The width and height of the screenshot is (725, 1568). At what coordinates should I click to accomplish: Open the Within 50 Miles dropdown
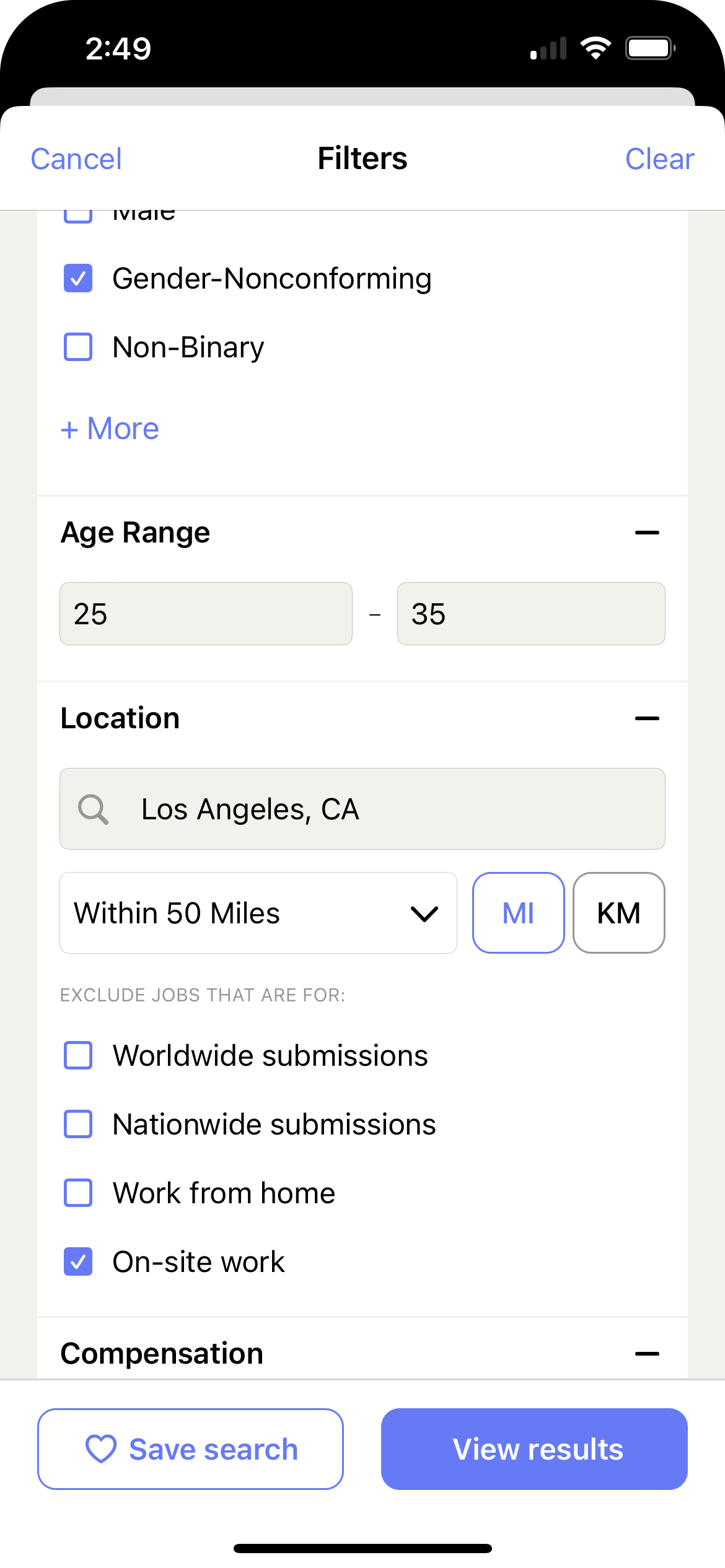(x=258, y=913)
